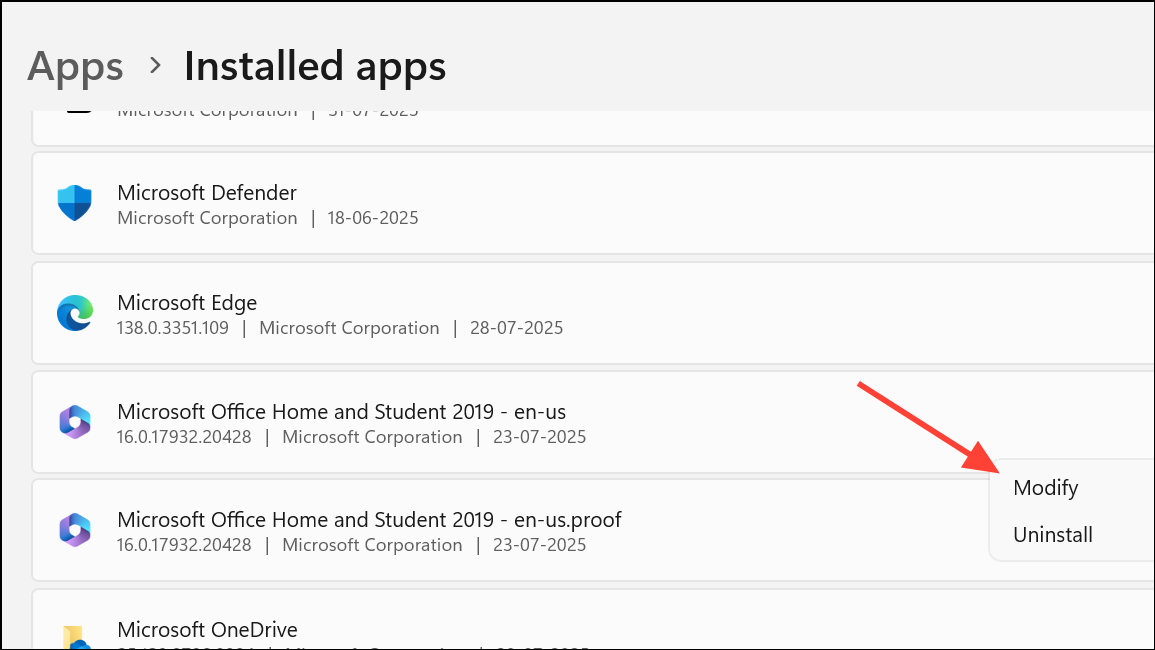Click the Microsoft Edge app icon

[75, 314]
